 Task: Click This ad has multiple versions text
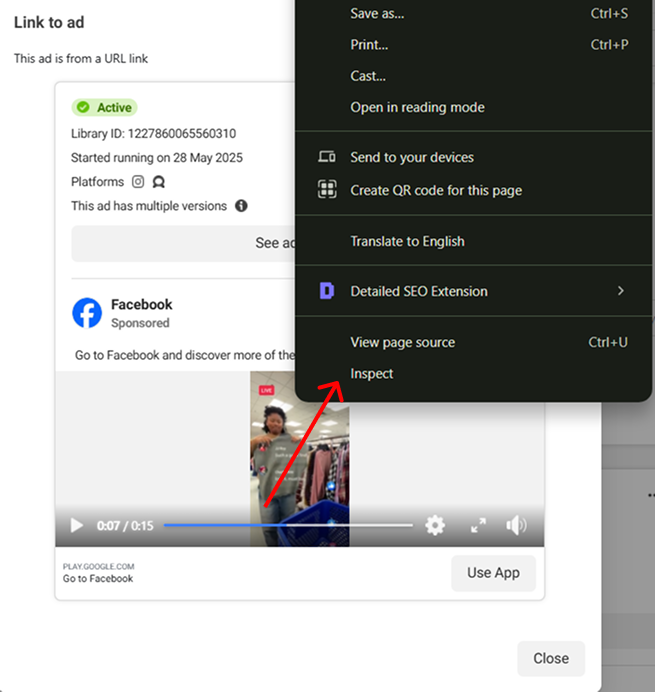(149, 206)
